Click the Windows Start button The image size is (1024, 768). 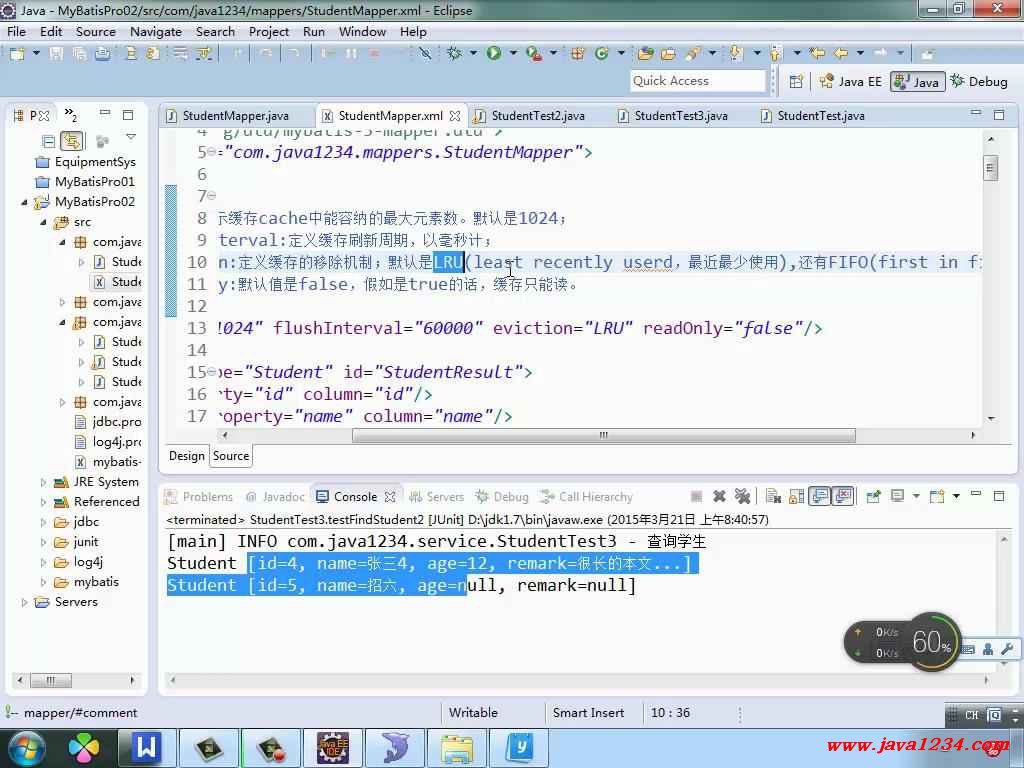coord(25,748)
